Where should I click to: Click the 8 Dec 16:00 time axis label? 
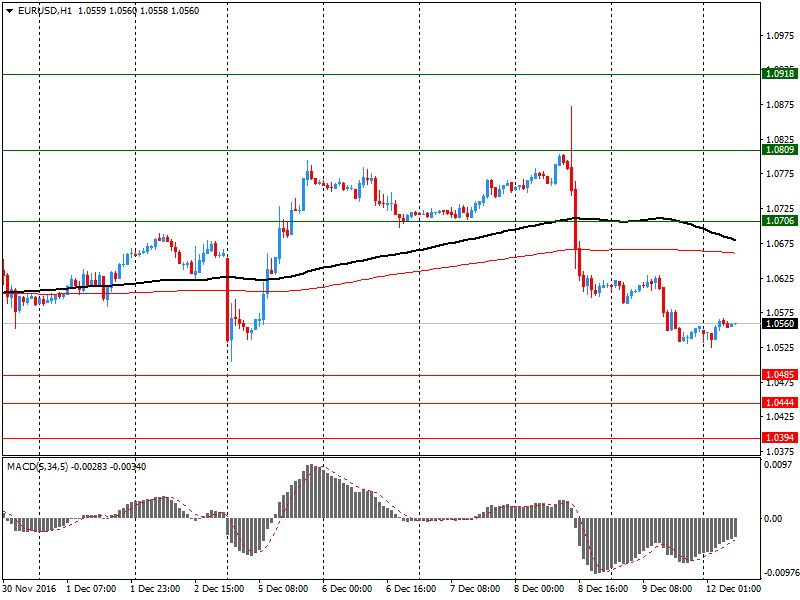pyautogui.click(x=603, y=589)
